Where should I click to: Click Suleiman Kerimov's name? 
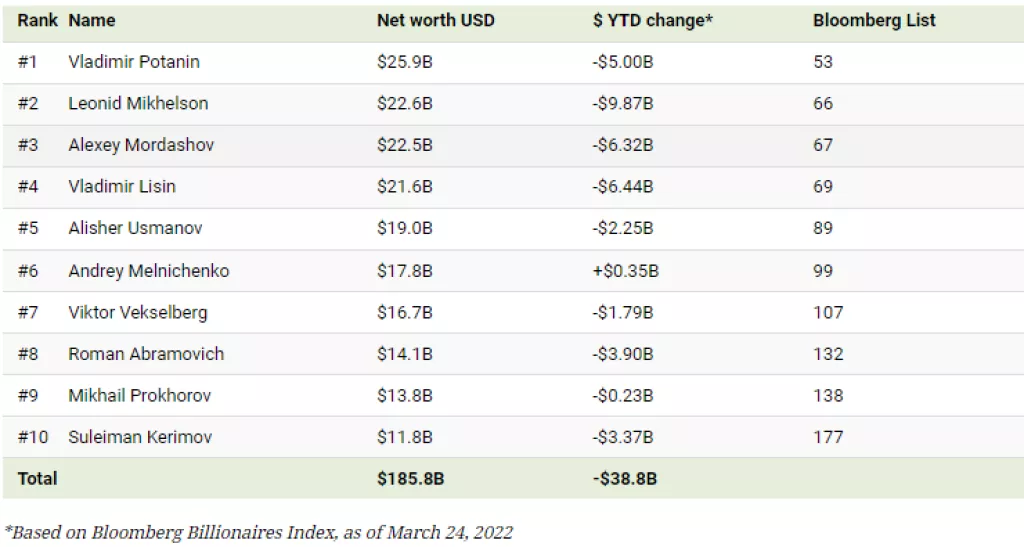point(140,437)
